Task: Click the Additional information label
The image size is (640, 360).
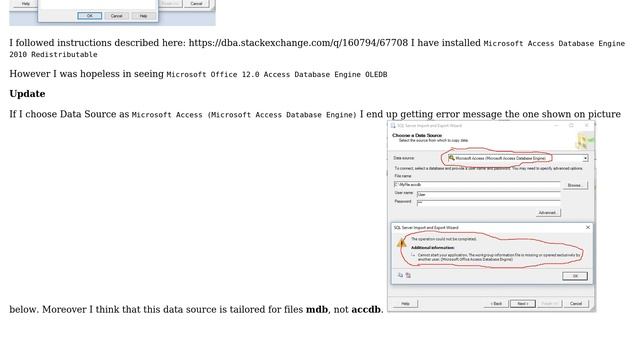Action: coord(432,248)
